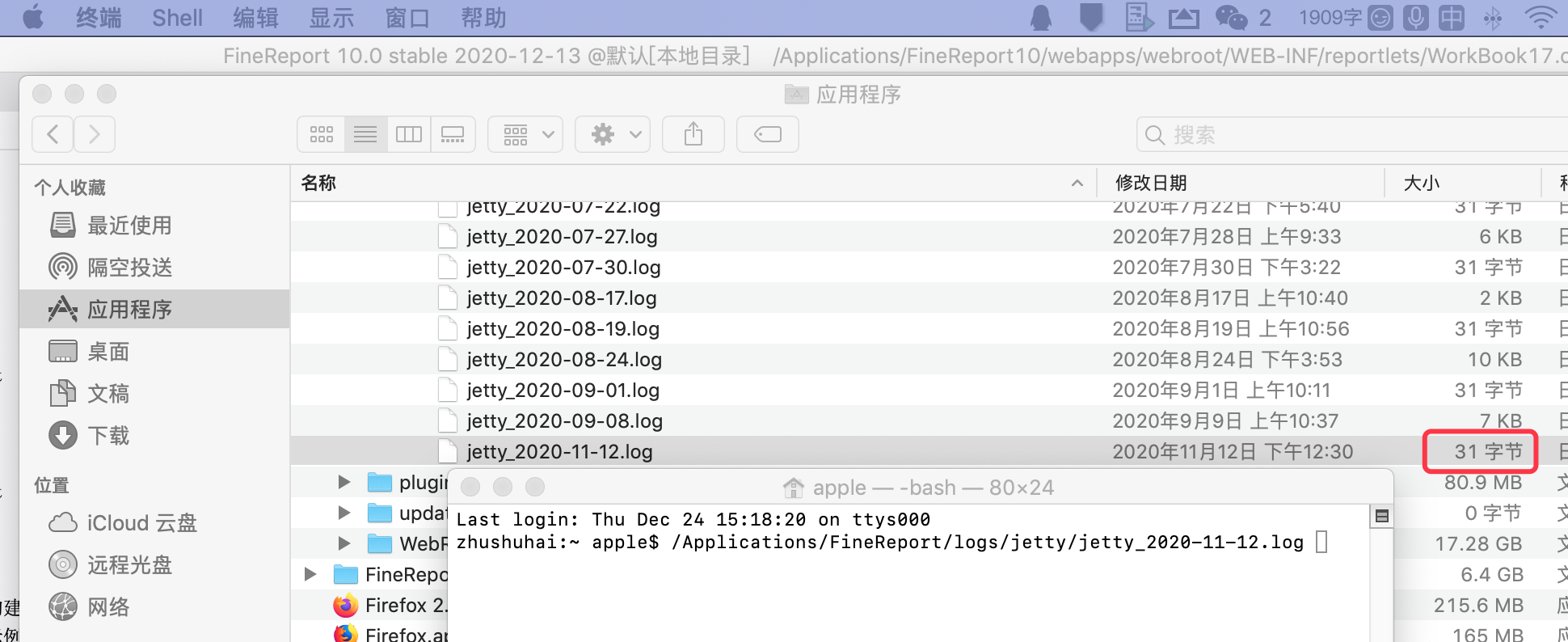Go back in Finder
This screenshot has width=1568, height=642.
point(53,134)
